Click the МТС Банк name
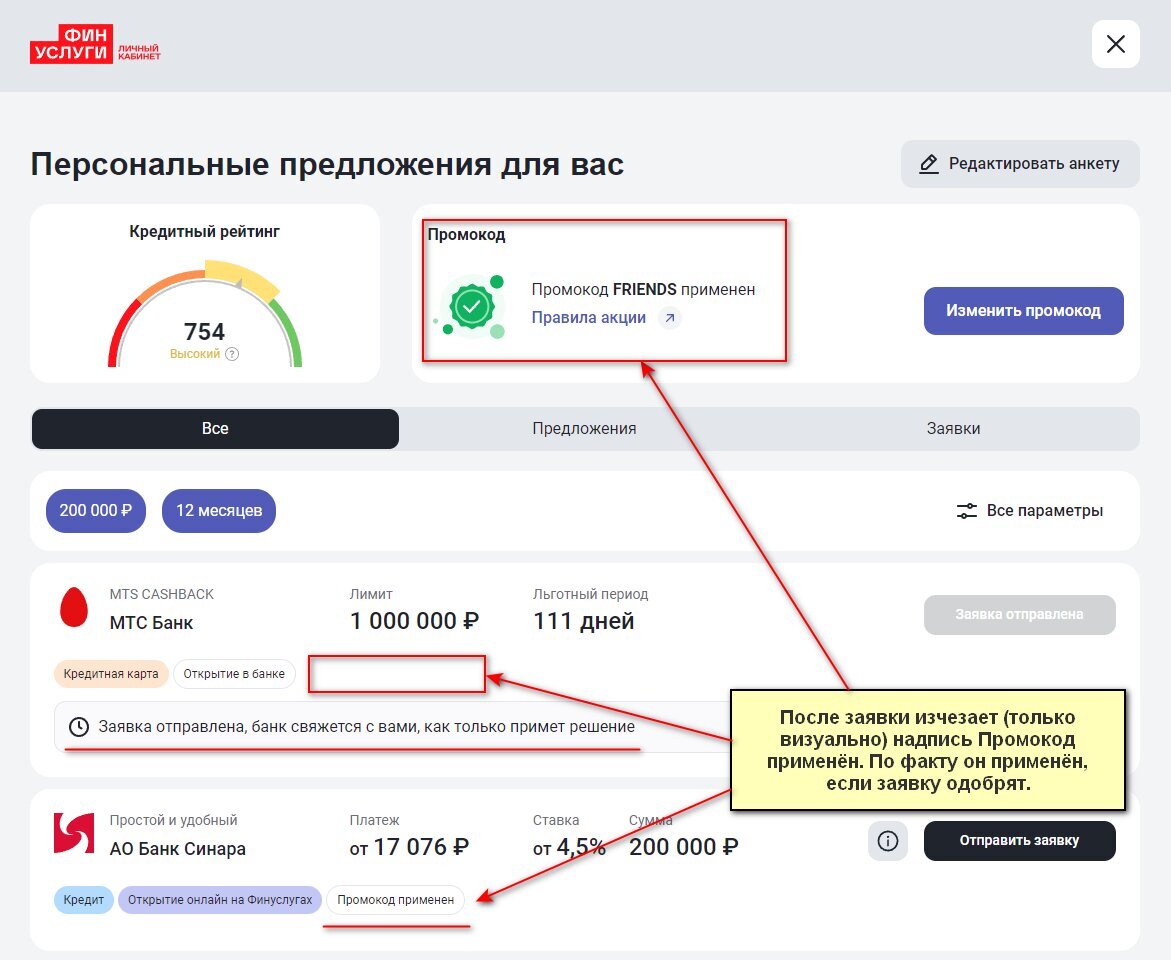 point(152,623)
